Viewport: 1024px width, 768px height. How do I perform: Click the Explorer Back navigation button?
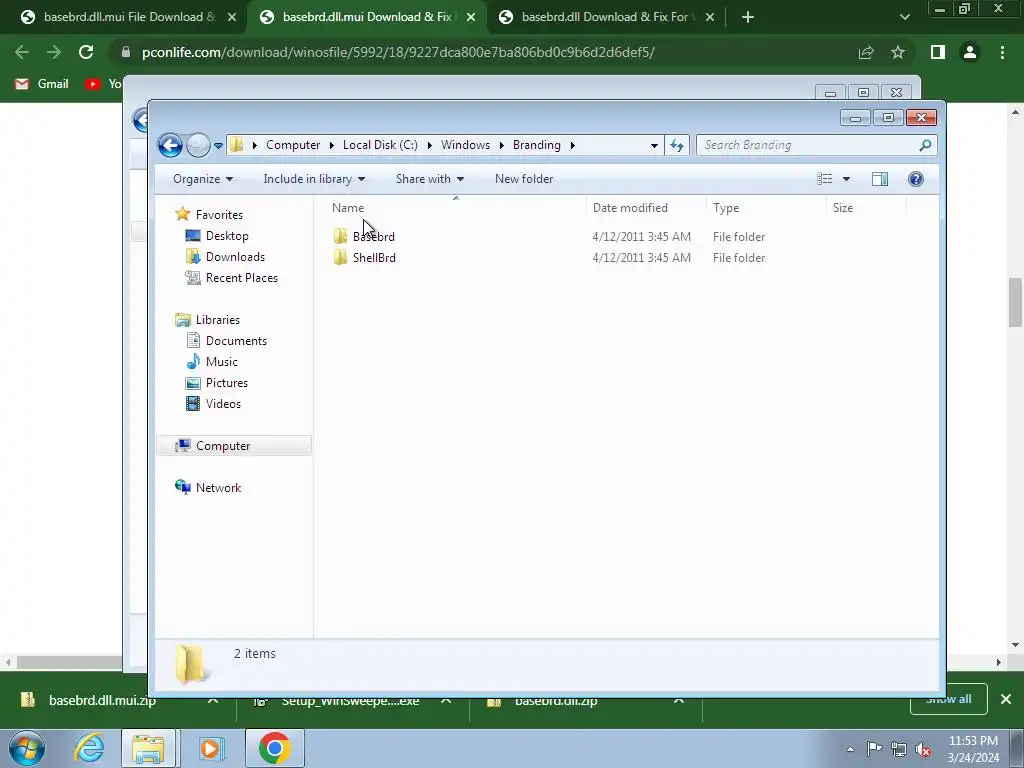click(170, 145)
